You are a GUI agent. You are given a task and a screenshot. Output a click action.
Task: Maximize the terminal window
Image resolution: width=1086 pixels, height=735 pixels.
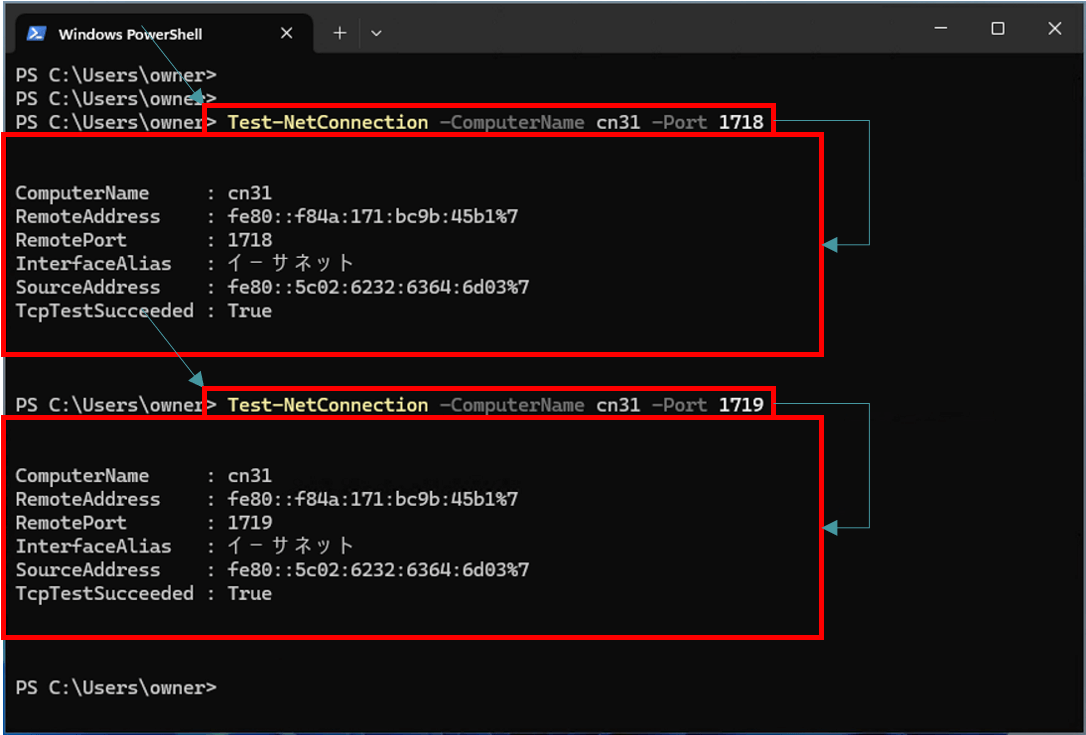tap(997, 29)
